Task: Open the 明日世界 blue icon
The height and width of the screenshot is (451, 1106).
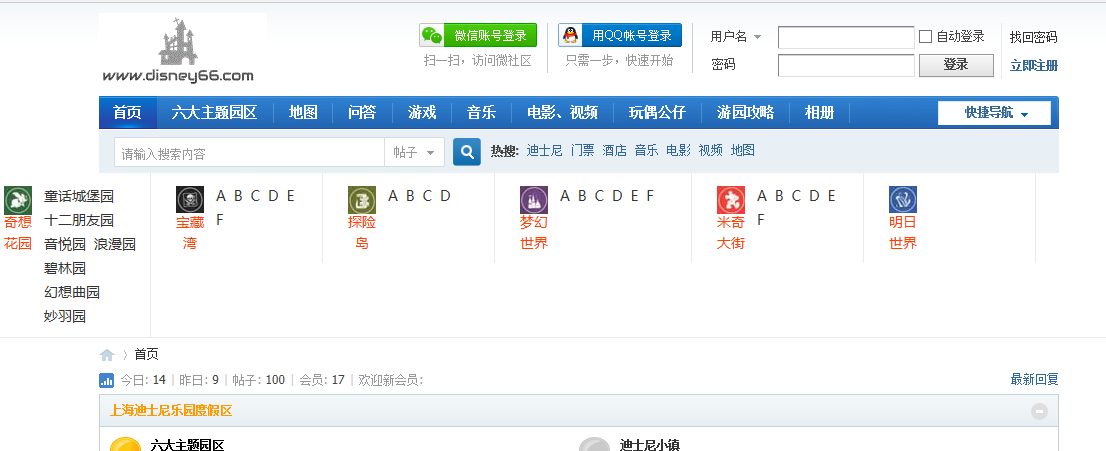Action: point(903,200)
